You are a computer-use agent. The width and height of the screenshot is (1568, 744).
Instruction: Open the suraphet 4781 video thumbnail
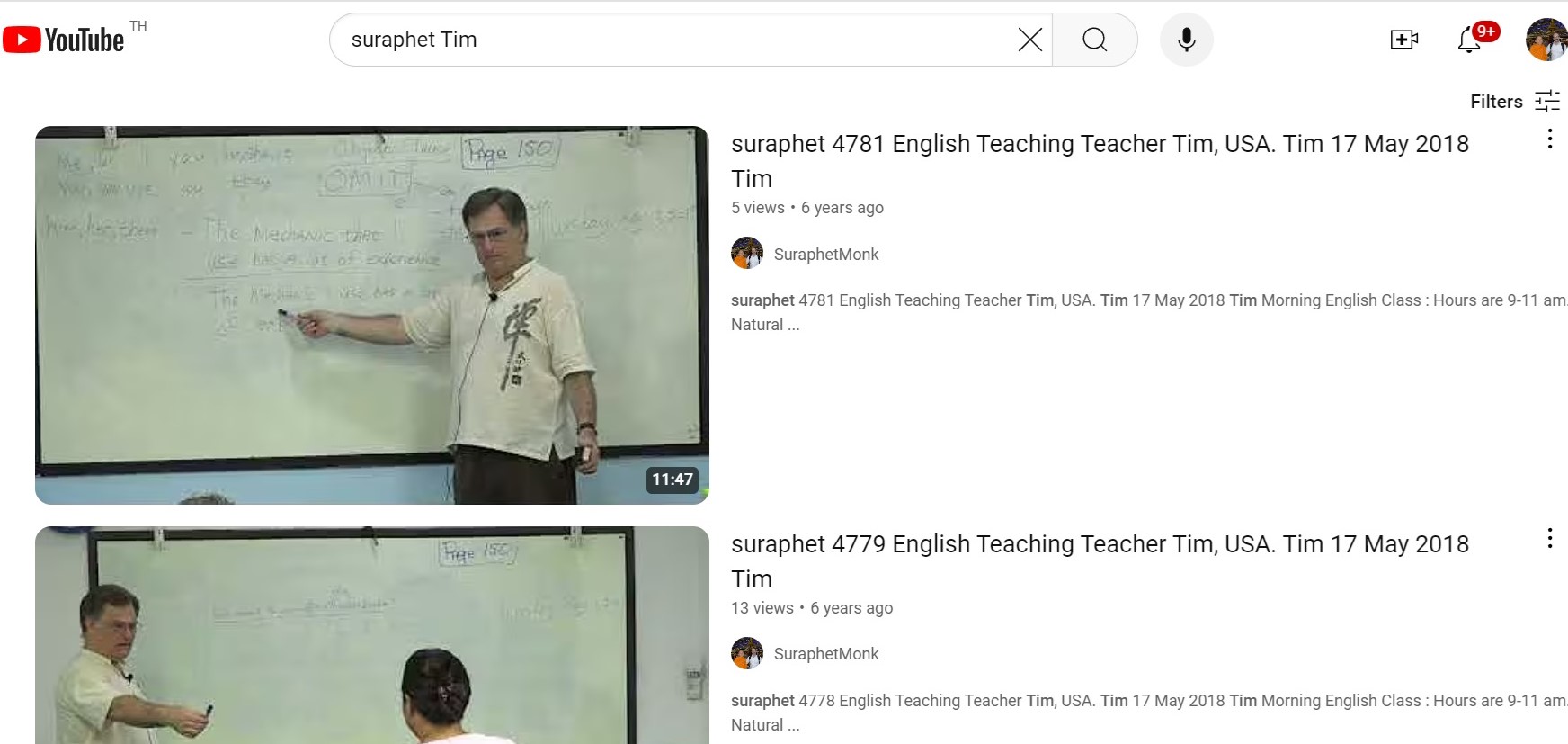tap(372, 315)
